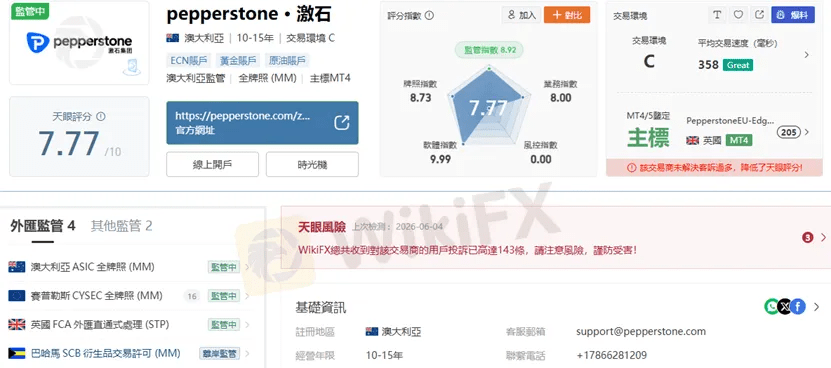Click the 牌照指數 8.73 value

[420, 98]
